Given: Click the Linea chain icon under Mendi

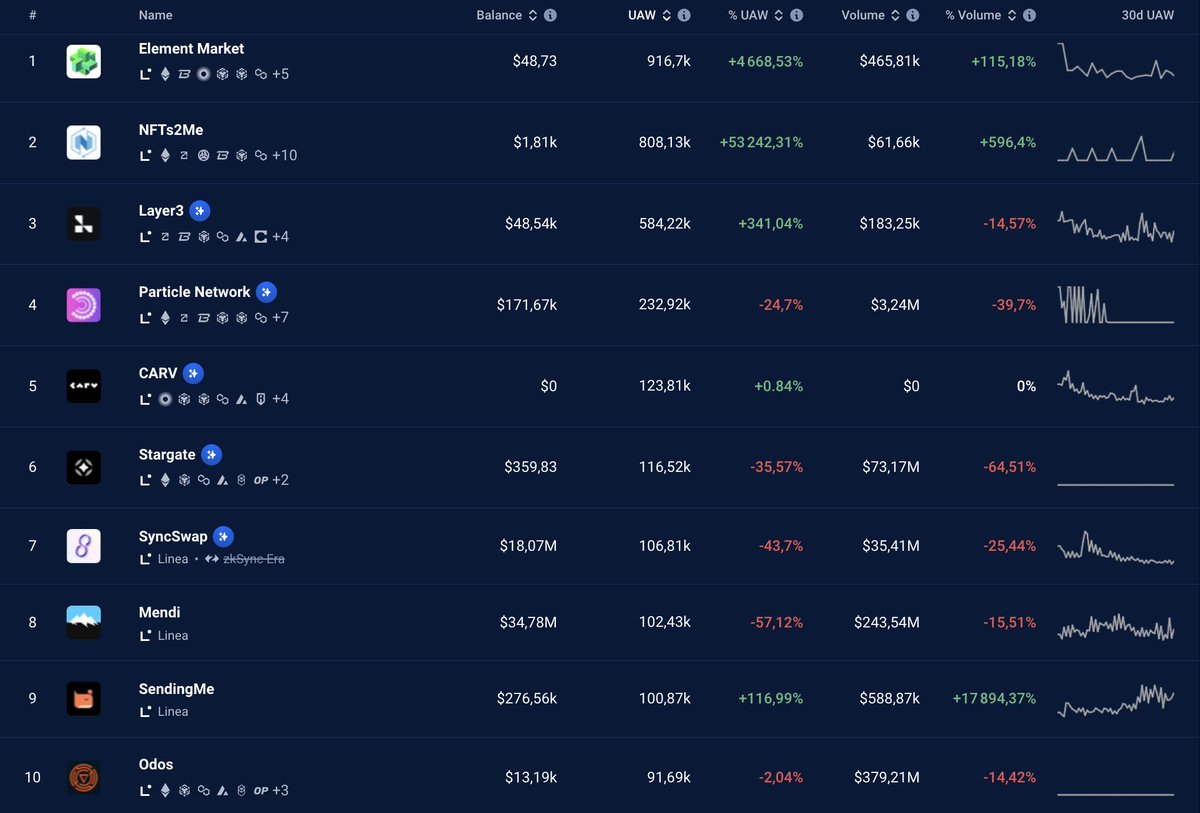Looking at the screenshot, I should (147, 635).
